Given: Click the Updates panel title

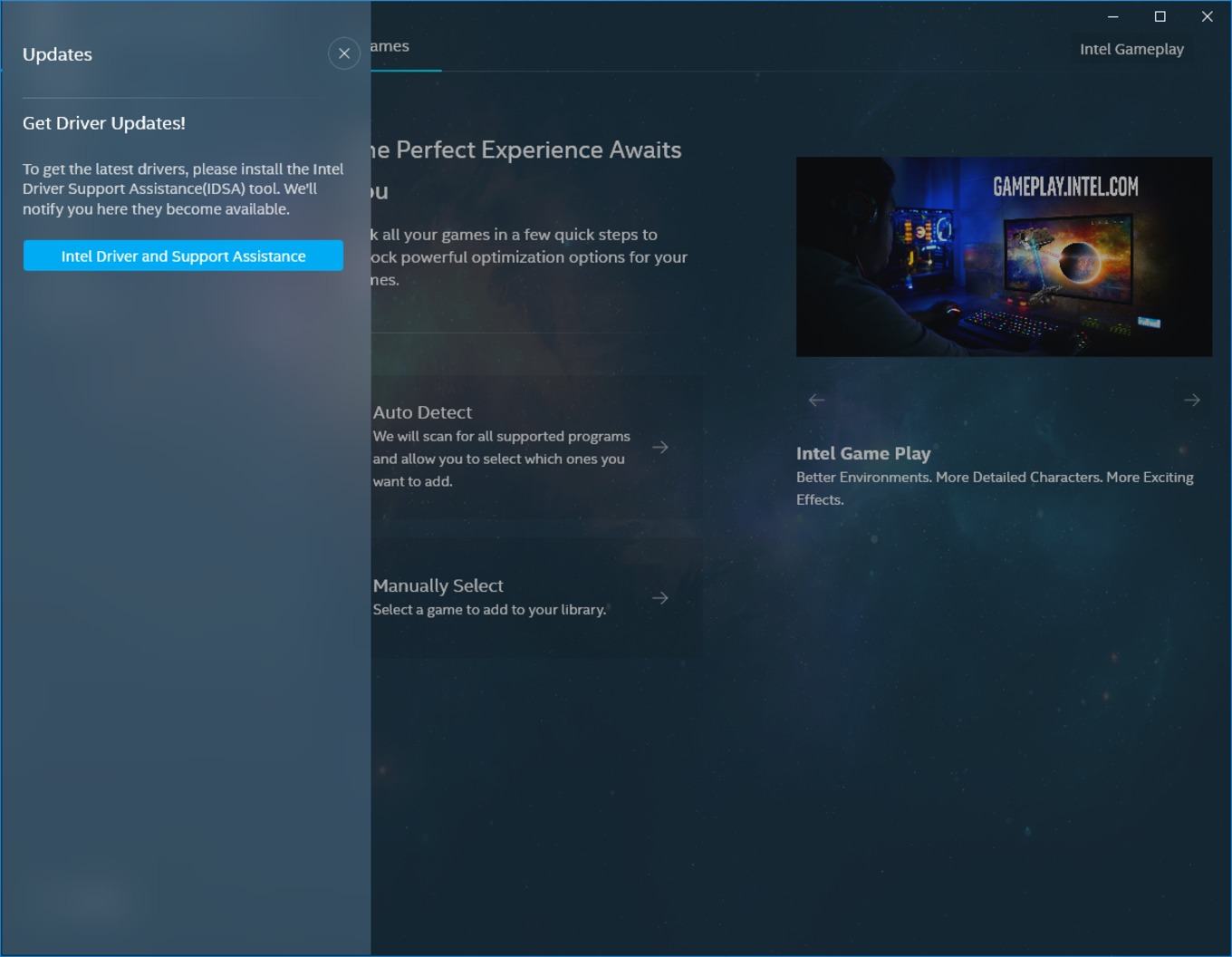Looking at the screenshot, I should coord(57,54).
